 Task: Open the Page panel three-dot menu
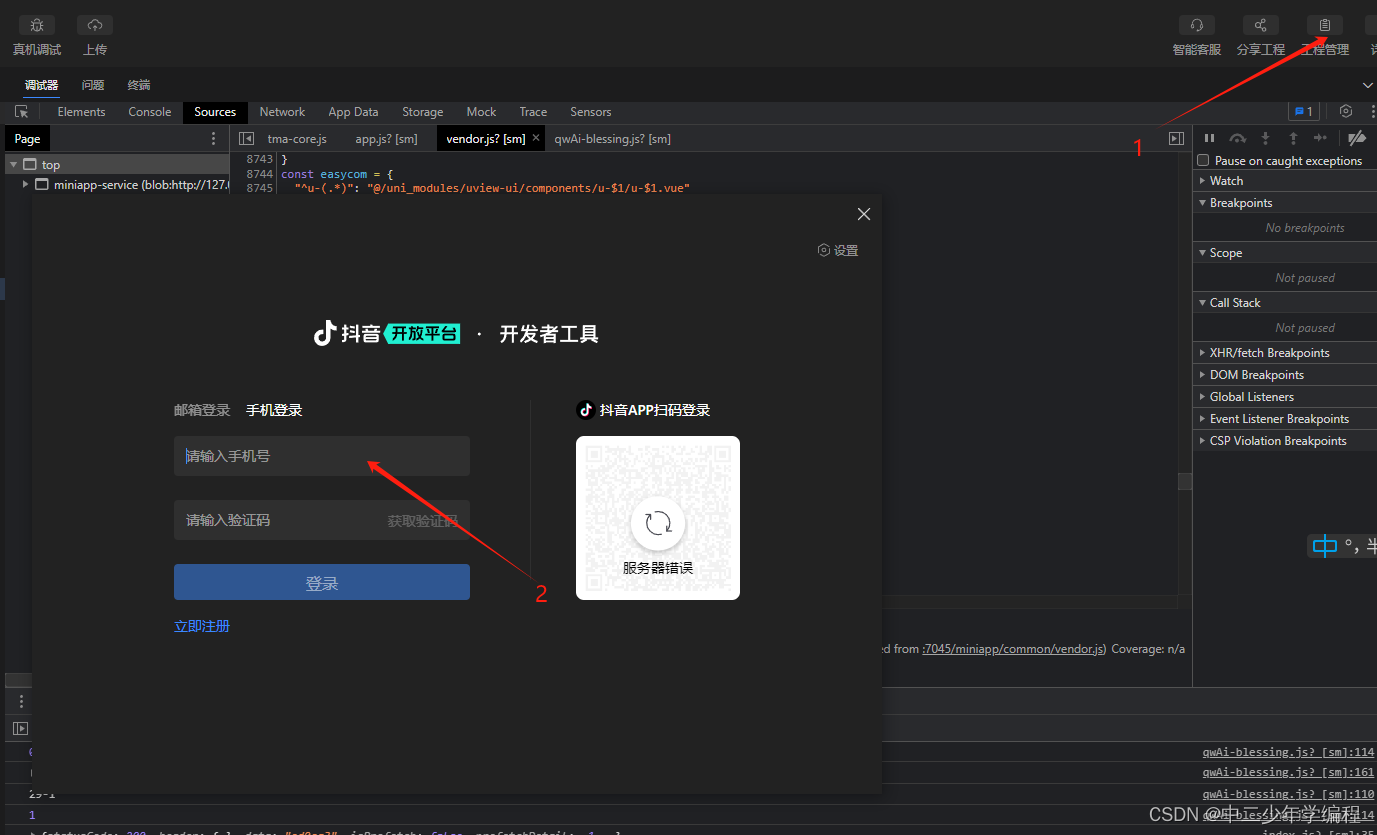point(213,139)
